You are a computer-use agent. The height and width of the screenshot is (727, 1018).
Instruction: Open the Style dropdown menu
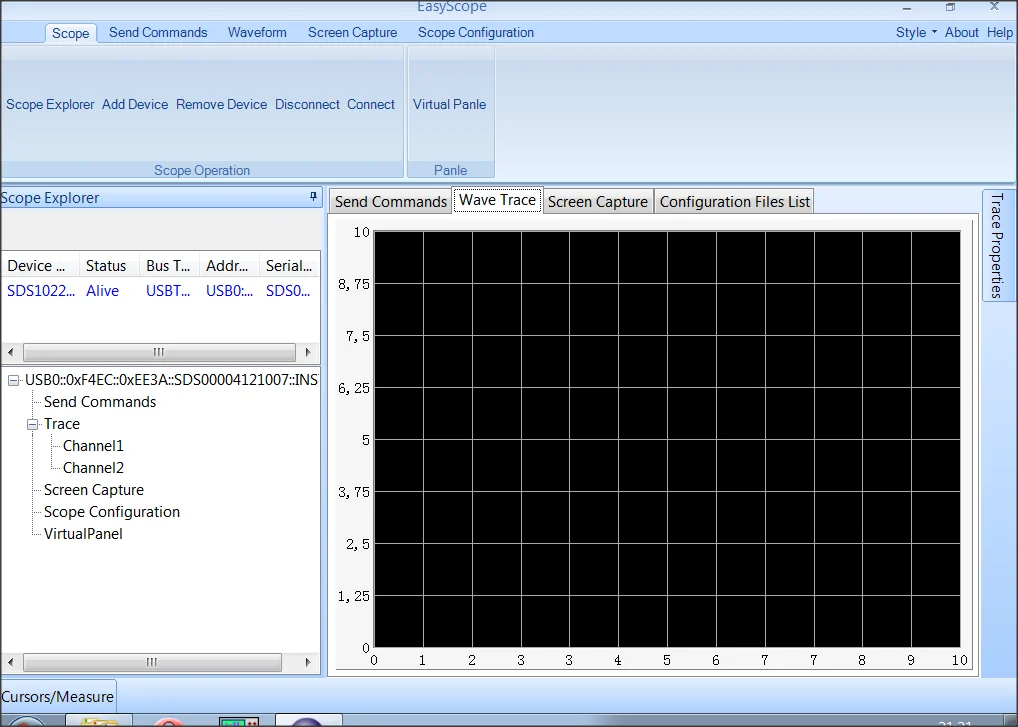coord(916,32)
